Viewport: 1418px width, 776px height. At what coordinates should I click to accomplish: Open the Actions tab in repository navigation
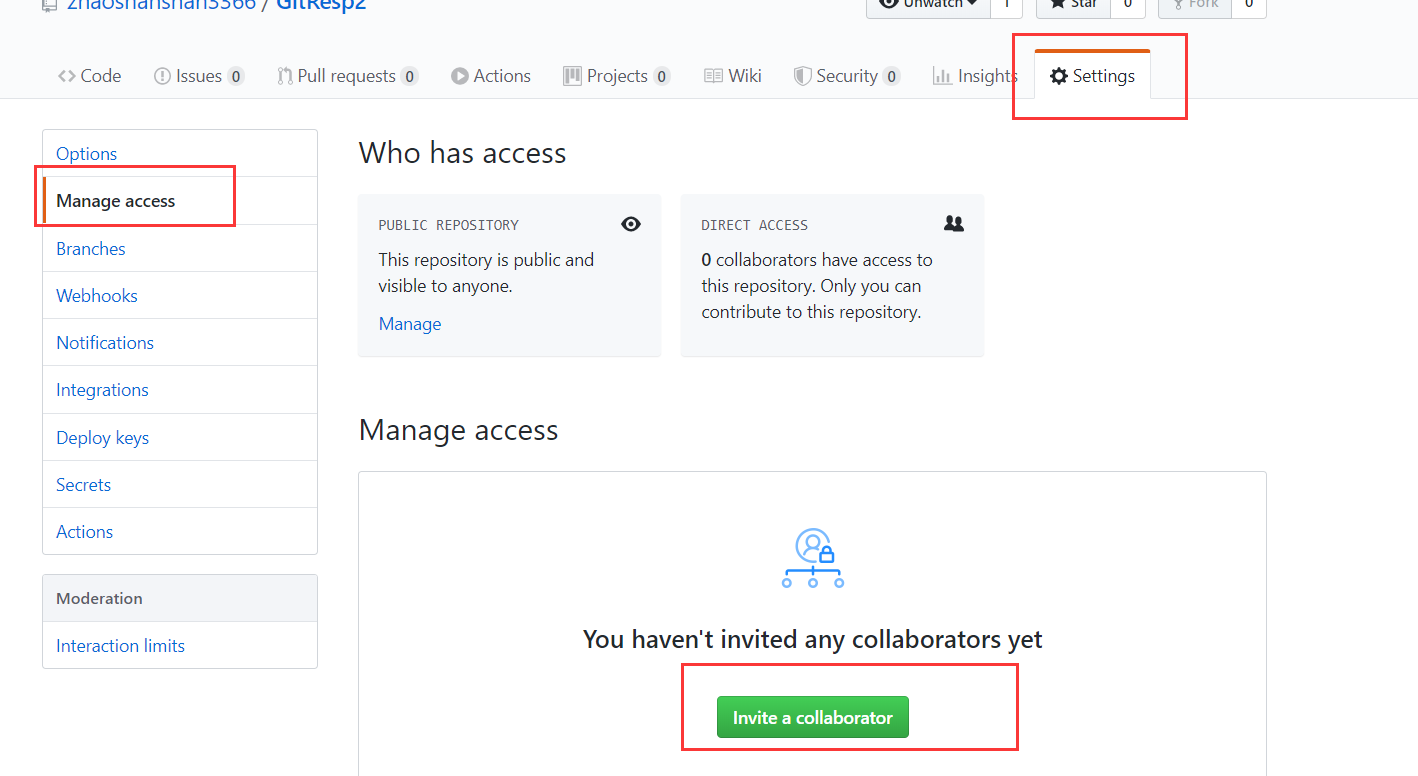(491, 76)
